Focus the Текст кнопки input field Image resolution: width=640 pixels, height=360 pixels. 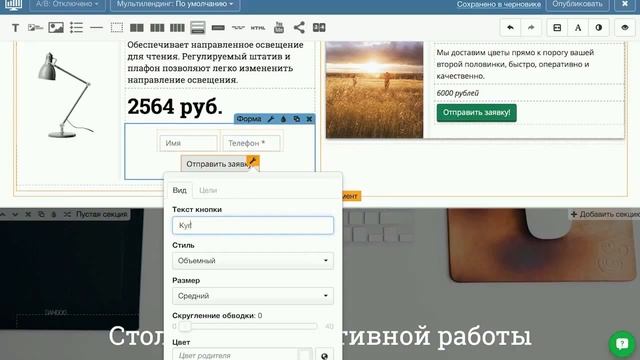pos(253,225)
